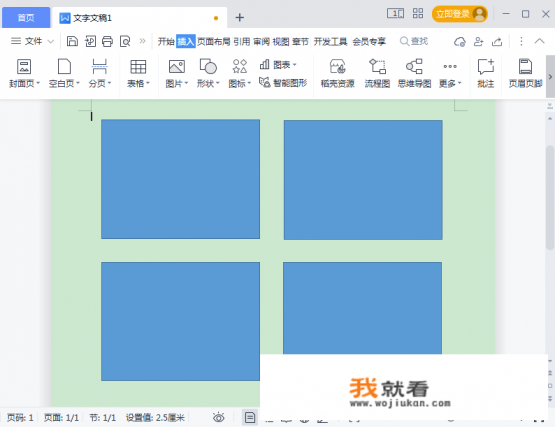Expand the page break (分页) dropdown arrow

tap(109, 84)
